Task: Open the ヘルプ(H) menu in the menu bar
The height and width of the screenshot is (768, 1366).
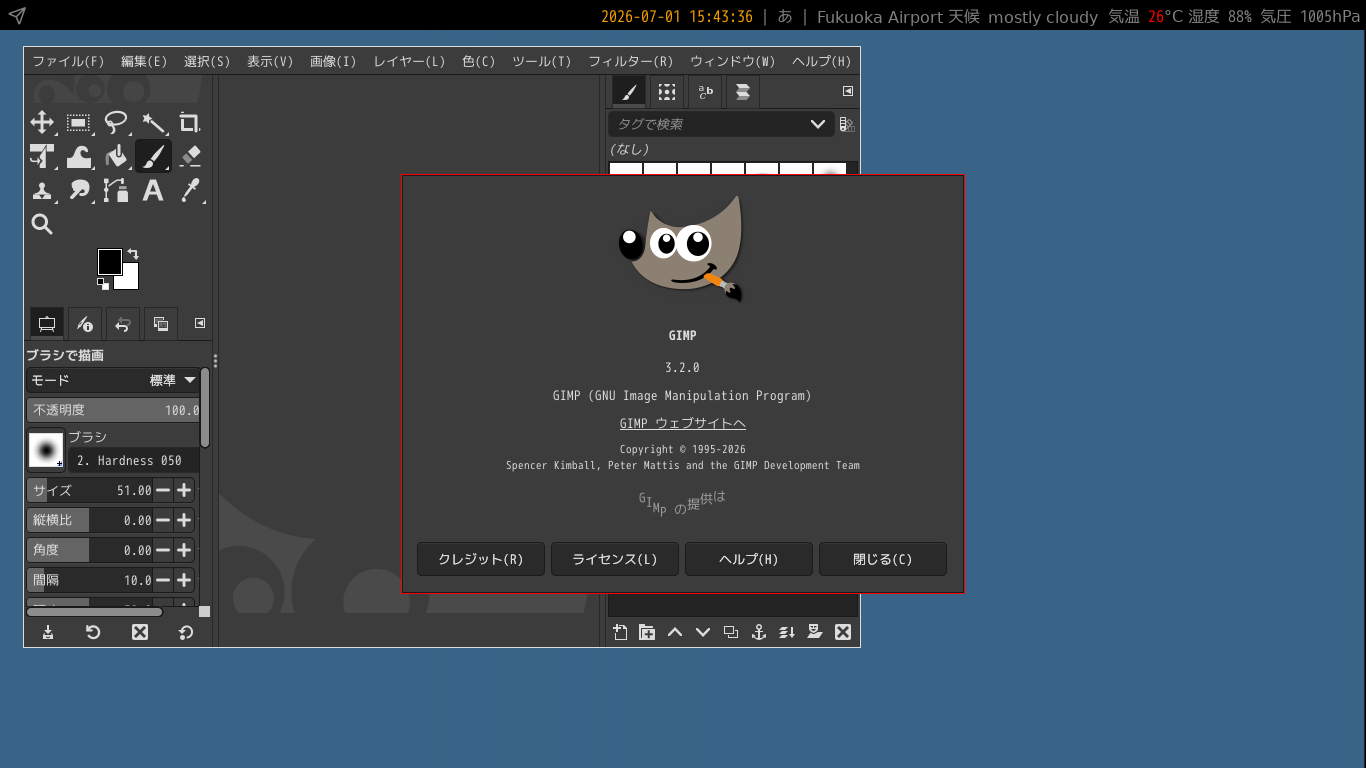Action: pos(822,61)
